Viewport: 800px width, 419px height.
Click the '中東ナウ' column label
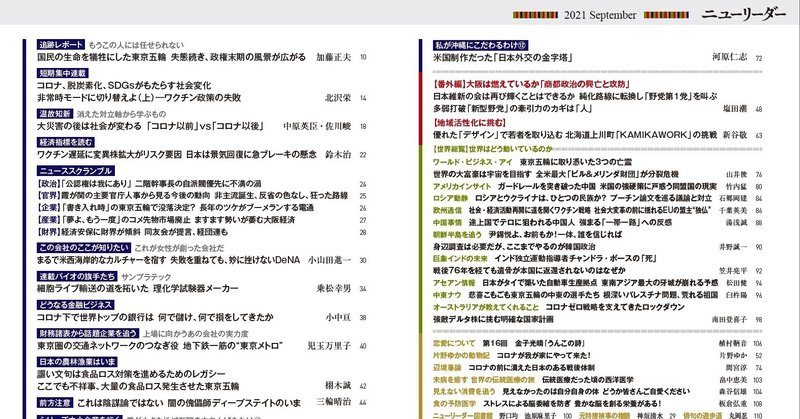[x=447, y=295]
